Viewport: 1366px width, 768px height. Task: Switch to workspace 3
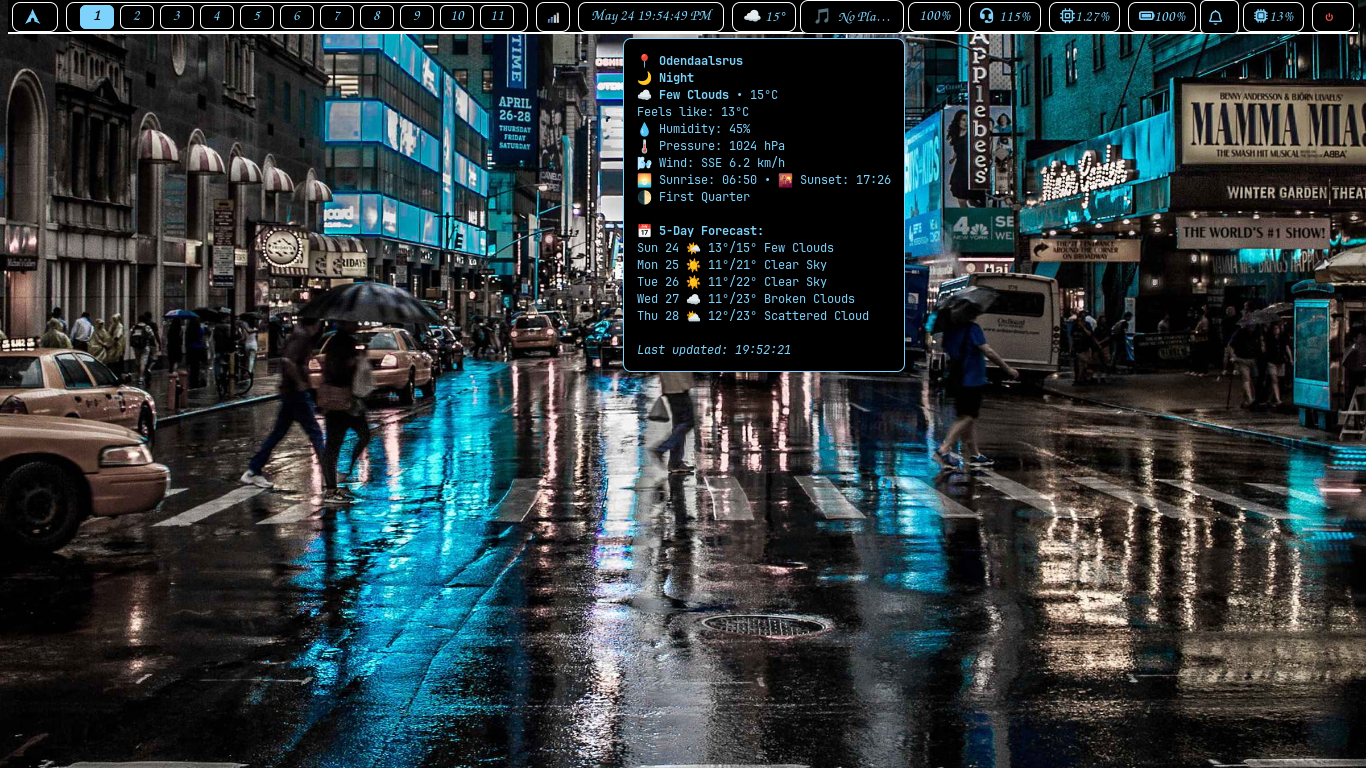[x=177, y=16]
